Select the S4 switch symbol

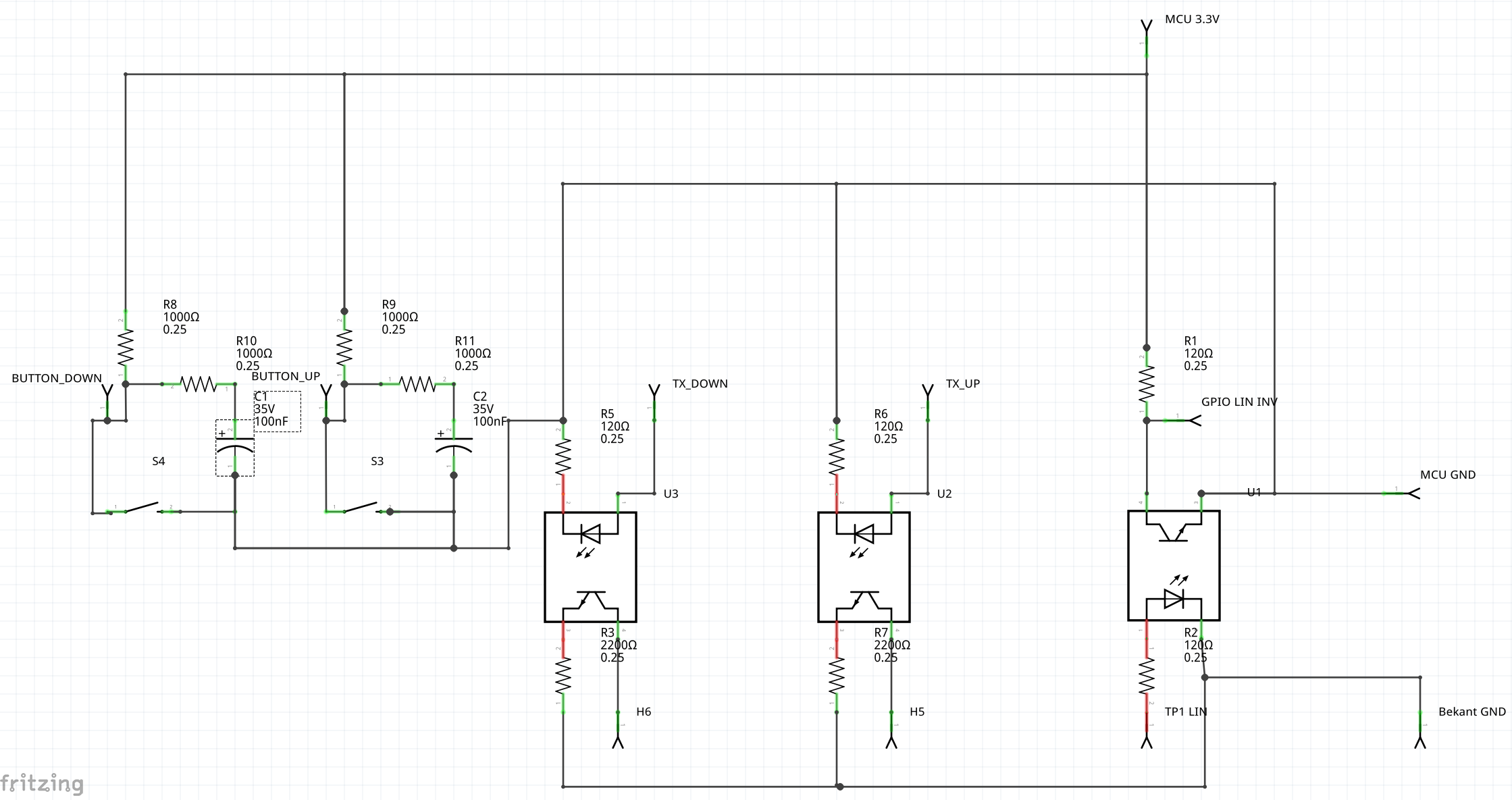point(144,508)
